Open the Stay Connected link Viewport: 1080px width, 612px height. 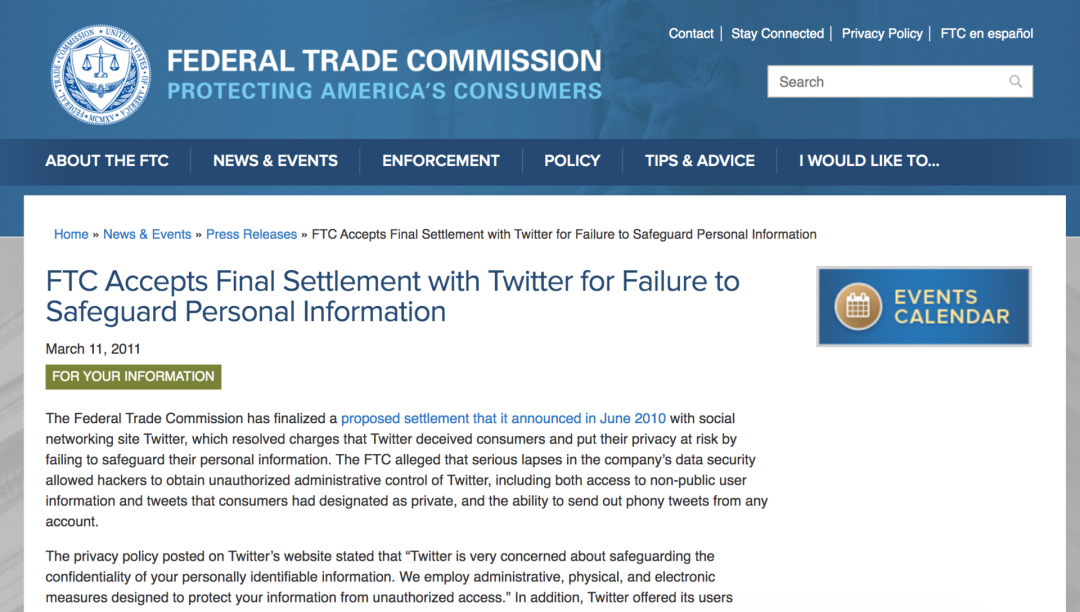[x=777, y=34]
